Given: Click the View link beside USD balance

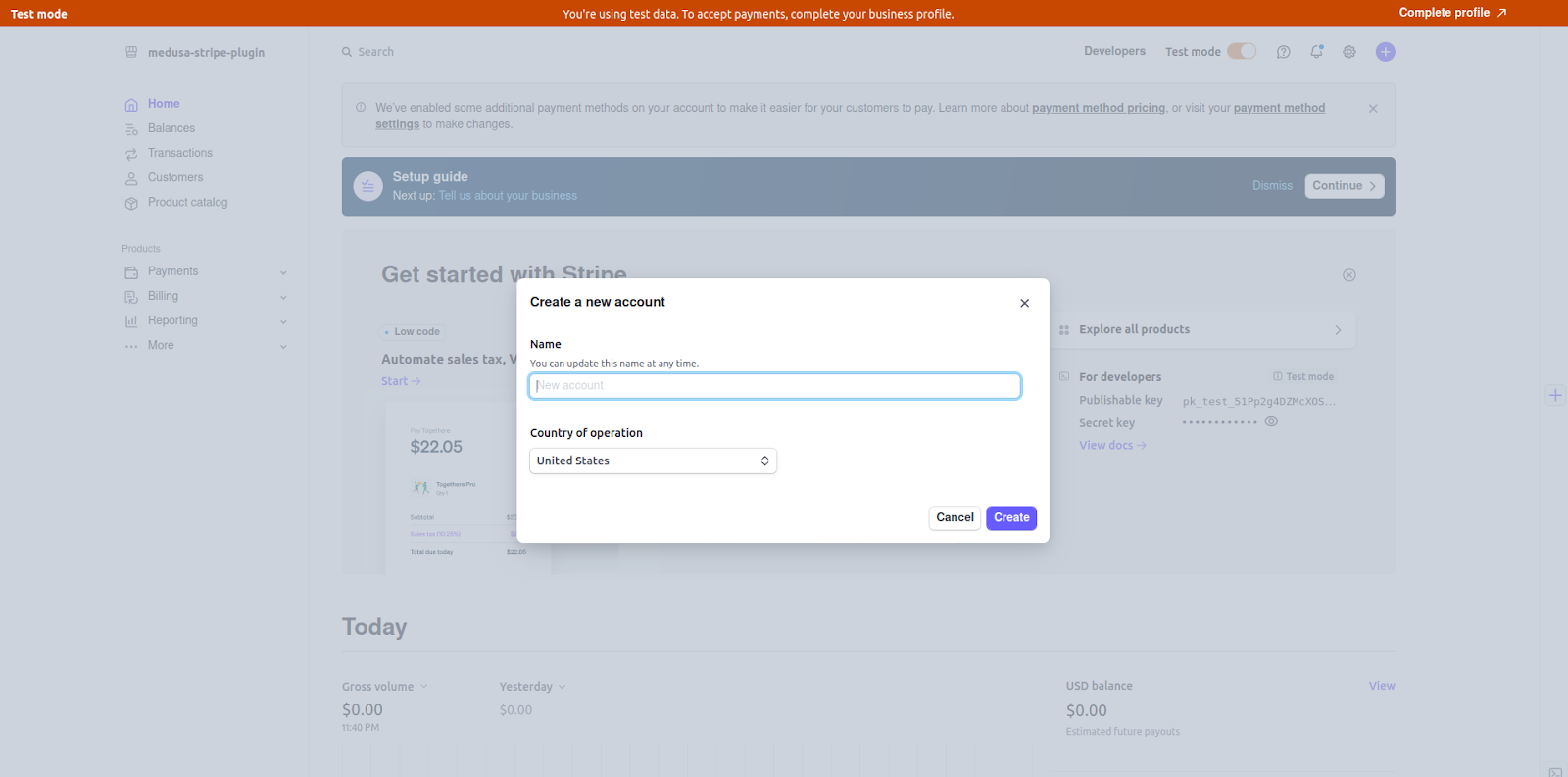Looking at the screenshot, I should click(1382, 686).
